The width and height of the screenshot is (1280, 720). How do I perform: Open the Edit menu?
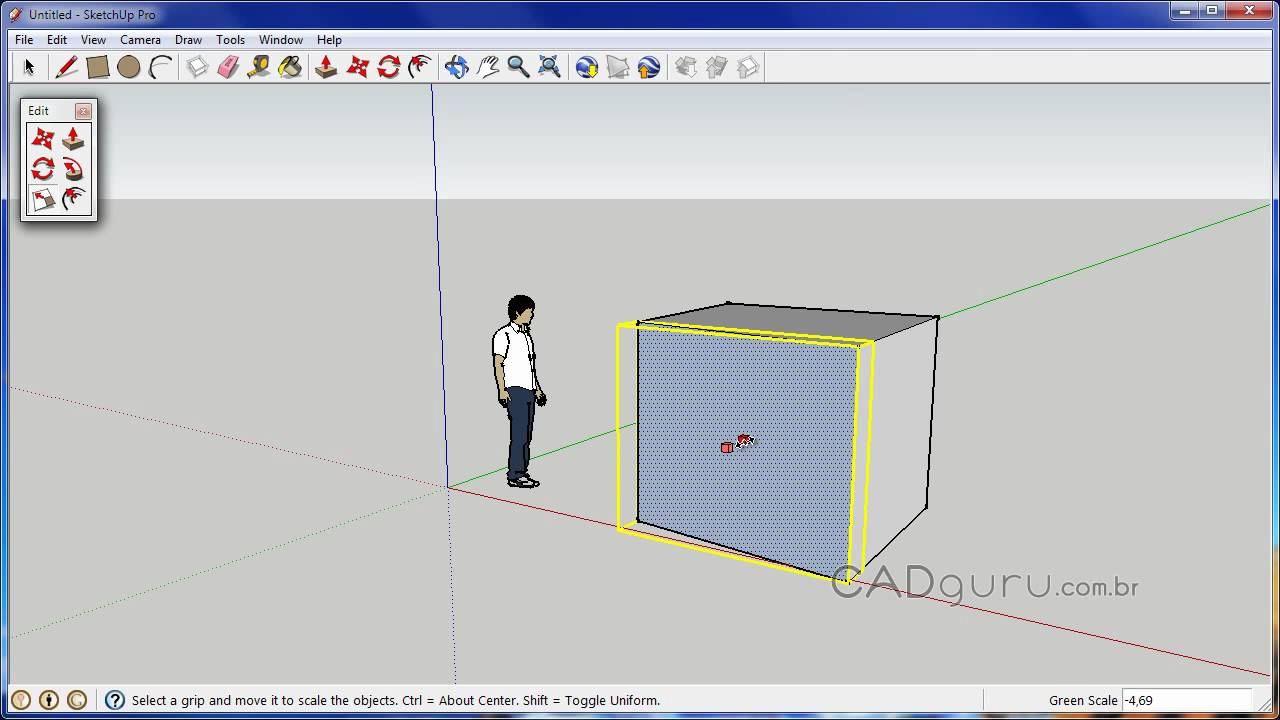57,40
